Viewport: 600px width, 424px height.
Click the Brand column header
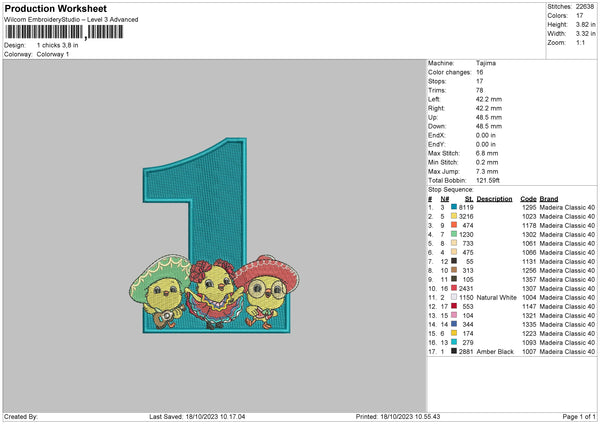pos(549,198)
